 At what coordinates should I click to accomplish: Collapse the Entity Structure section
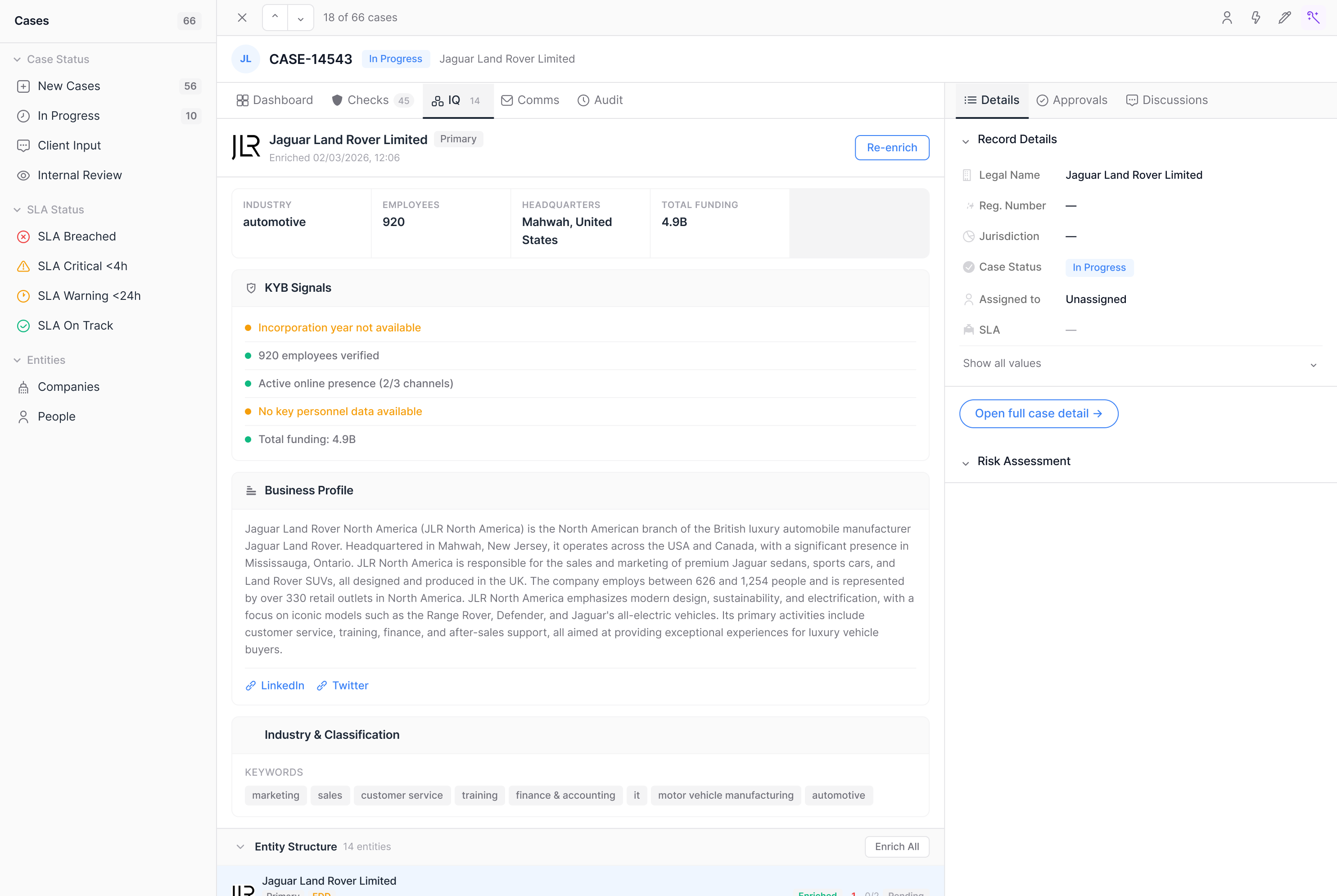[x=240, y=847]
